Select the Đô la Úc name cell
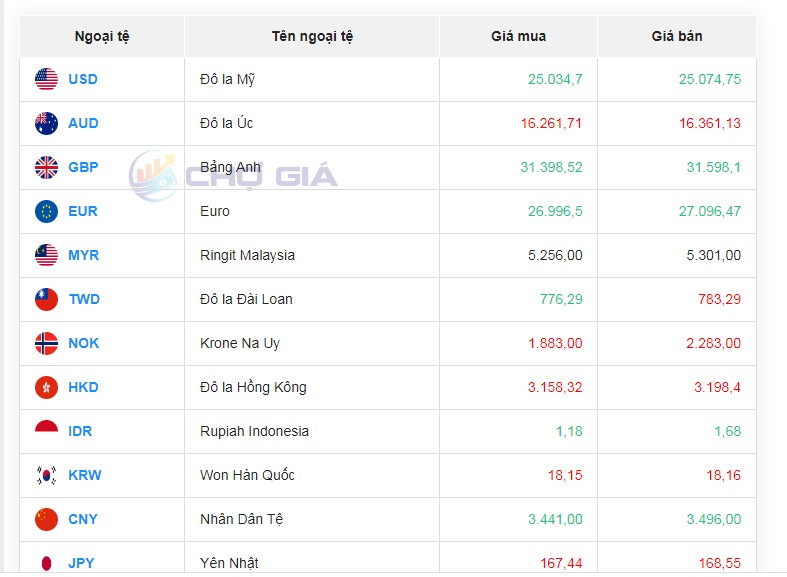787x577 pixels. (312, 123)
